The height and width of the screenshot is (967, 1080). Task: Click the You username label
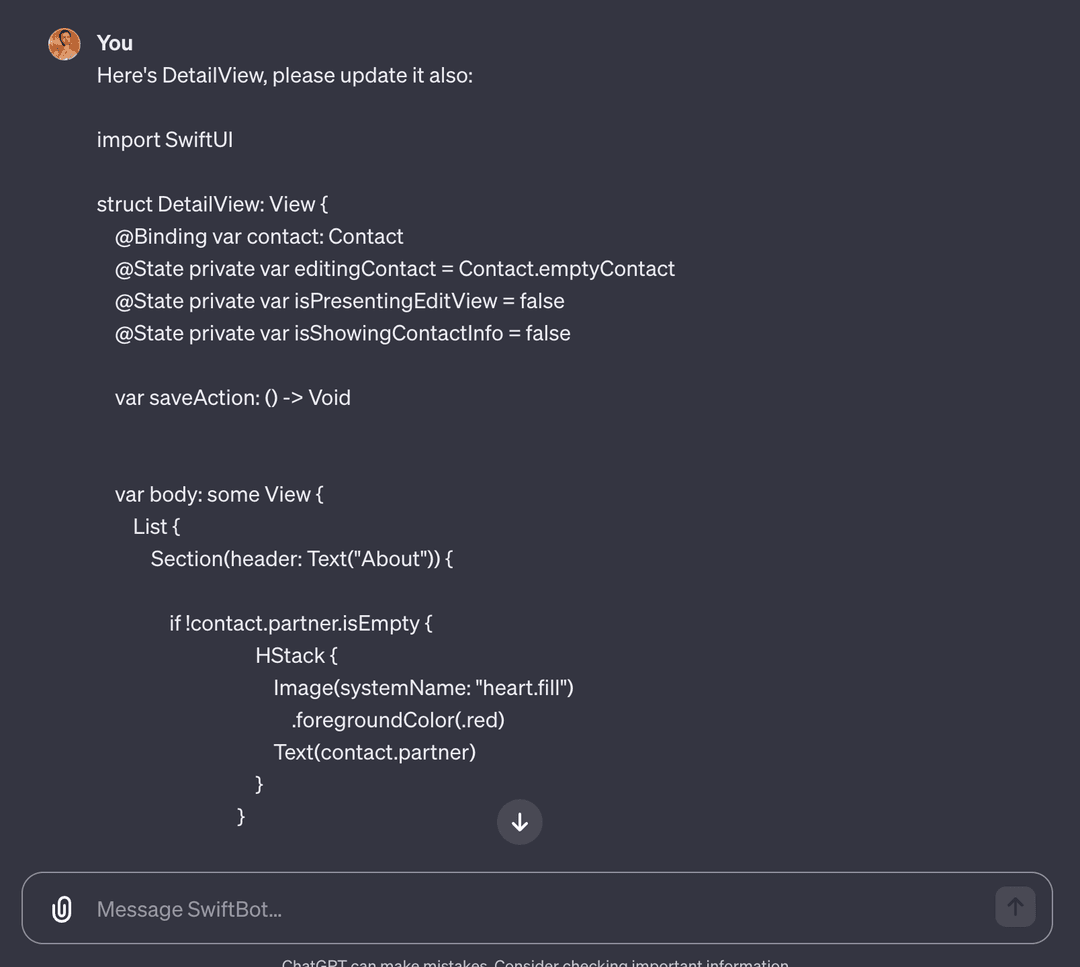[x=114, y=43]
